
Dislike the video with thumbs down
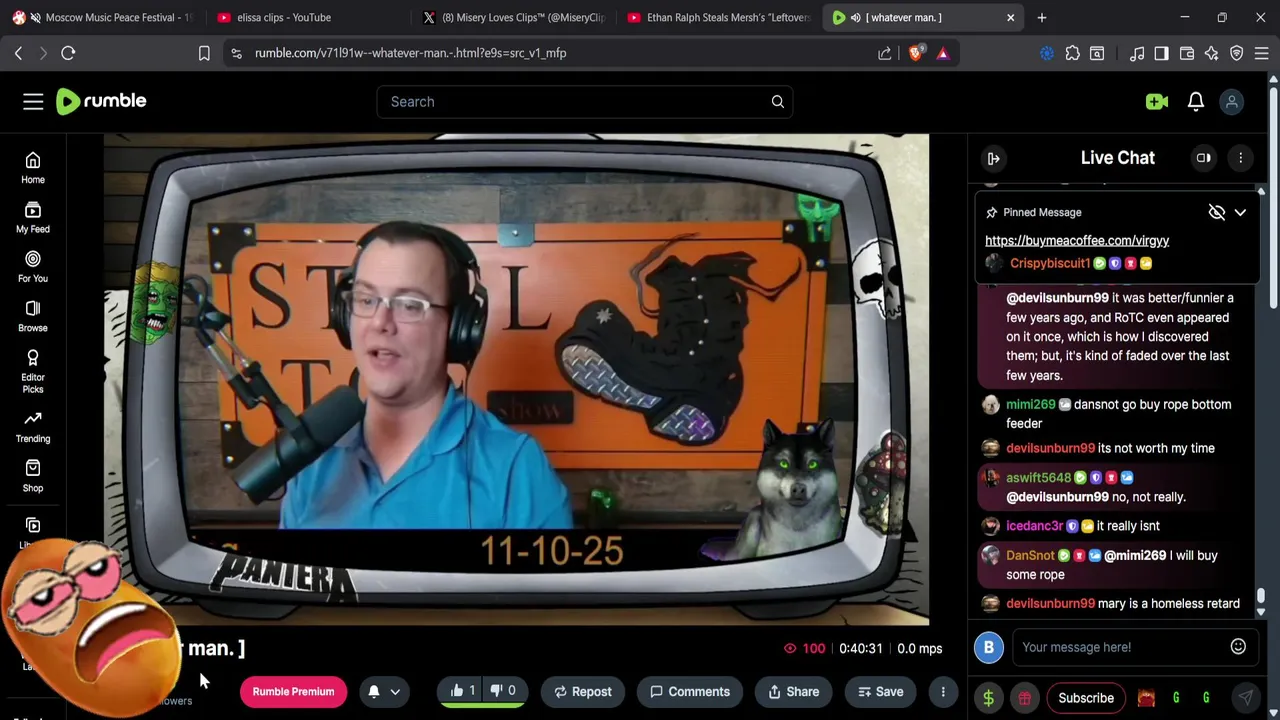(503, 691)
